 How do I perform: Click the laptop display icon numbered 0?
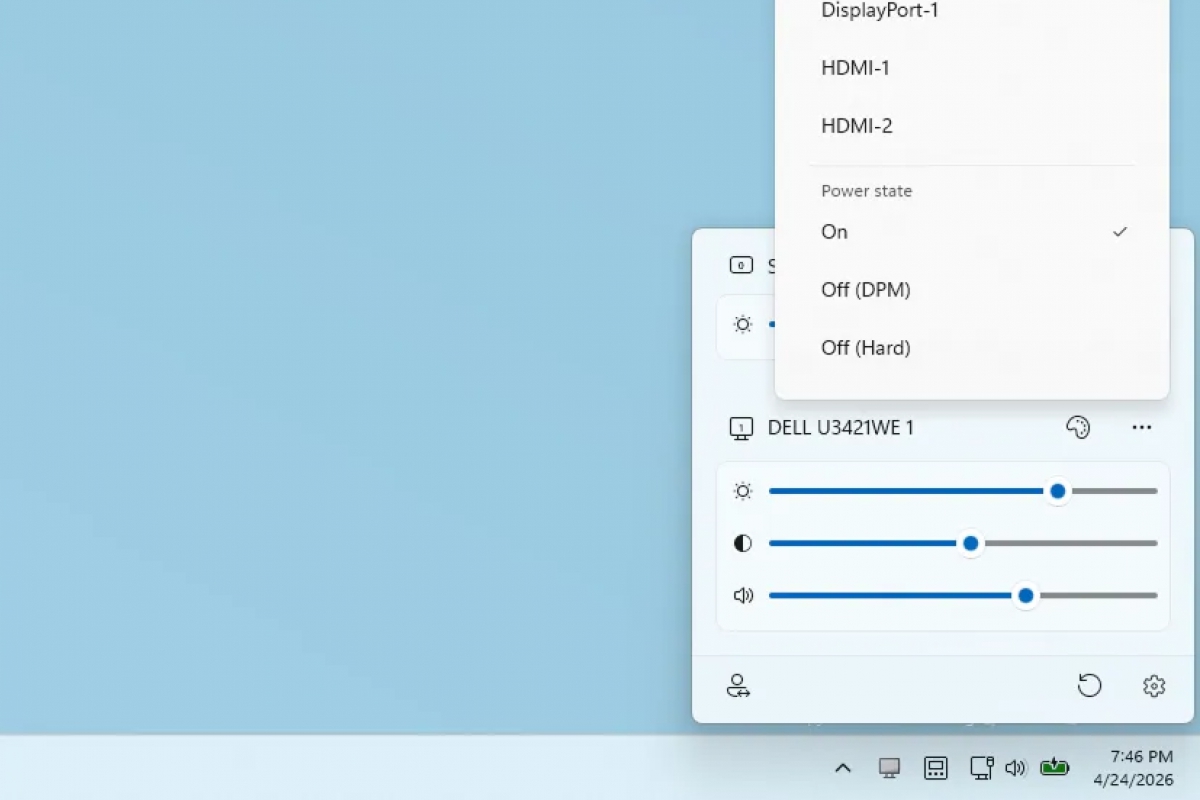[x=741, y=265]
